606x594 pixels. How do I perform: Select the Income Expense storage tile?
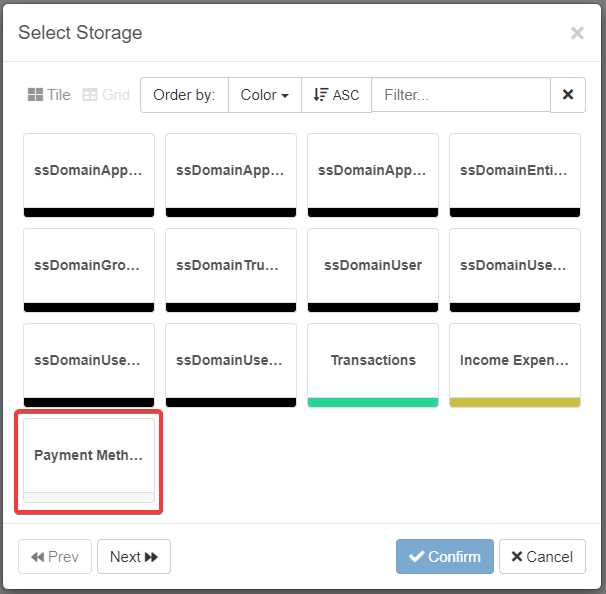(515, 360)
